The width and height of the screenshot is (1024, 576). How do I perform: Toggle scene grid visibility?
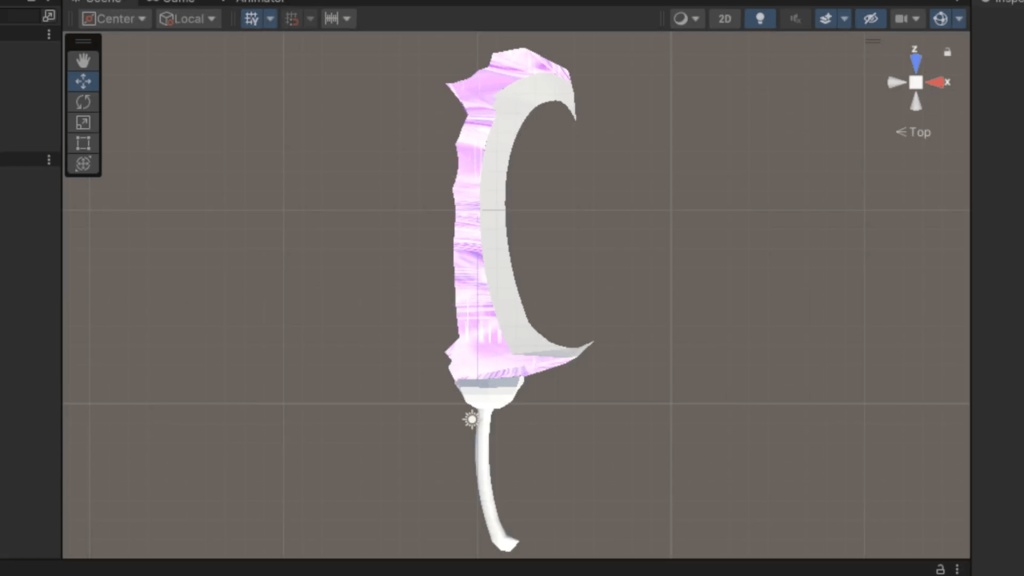(x=251, y=19)
